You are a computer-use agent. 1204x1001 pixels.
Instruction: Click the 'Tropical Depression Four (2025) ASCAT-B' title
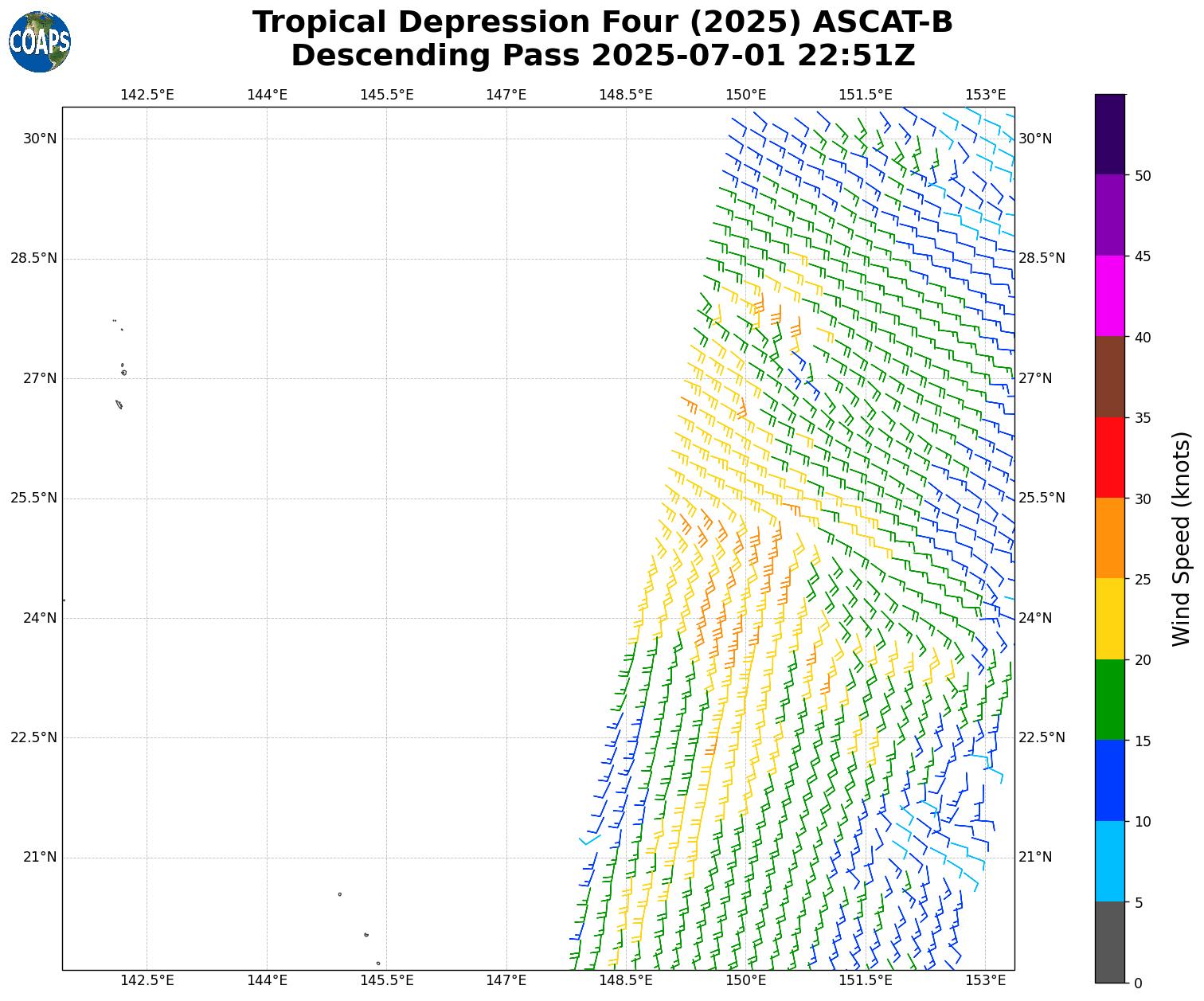tap(602, 22)
